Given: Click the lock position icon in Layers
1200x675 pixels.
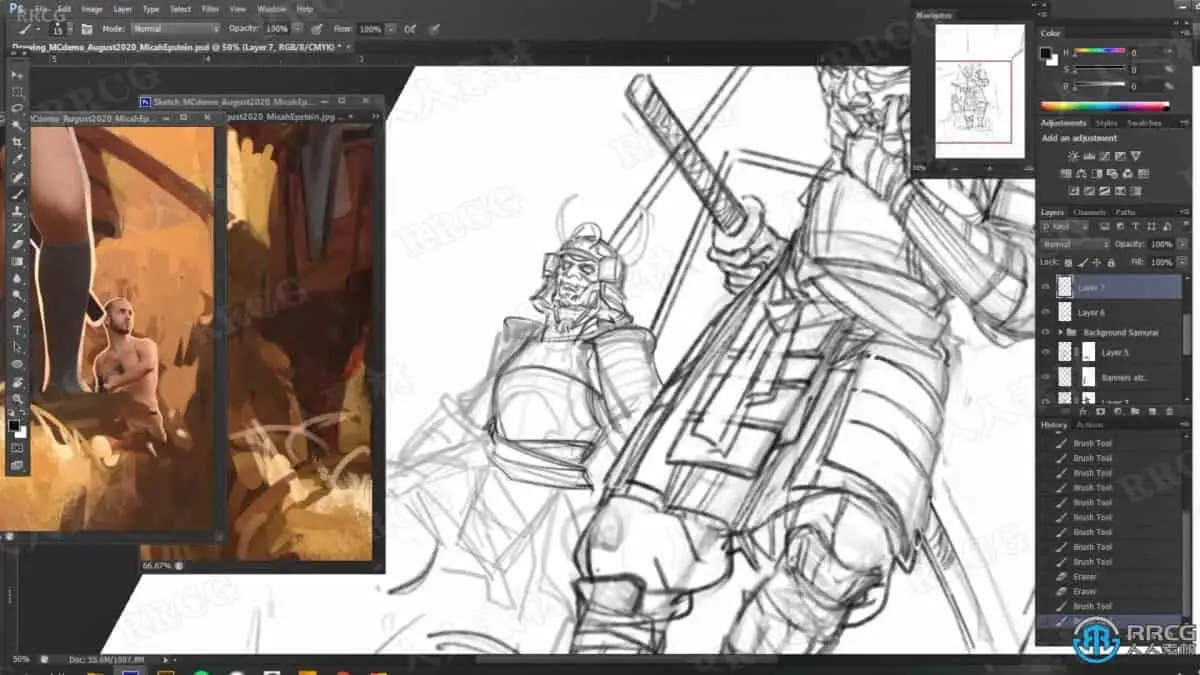Looking at the screenshot, I should click(x=1095, y=262).
